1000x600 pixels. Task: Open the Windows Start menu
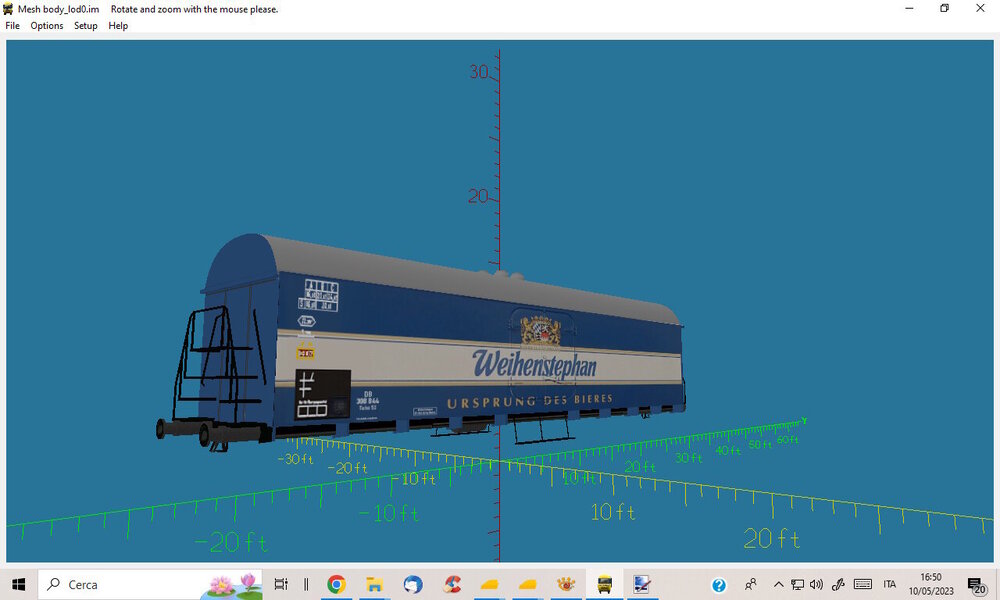pyautogui.click(x=18, y=584)
